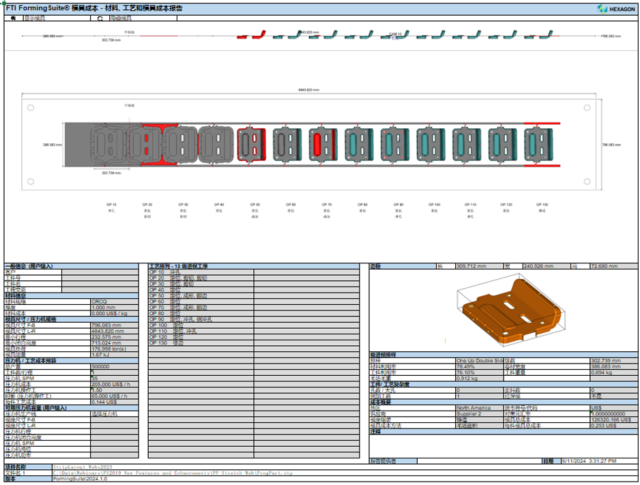The width and height of the screenshot is (640, 485).
Task: Select the OP 50 red-outlined station
Action: coord(251,144)
